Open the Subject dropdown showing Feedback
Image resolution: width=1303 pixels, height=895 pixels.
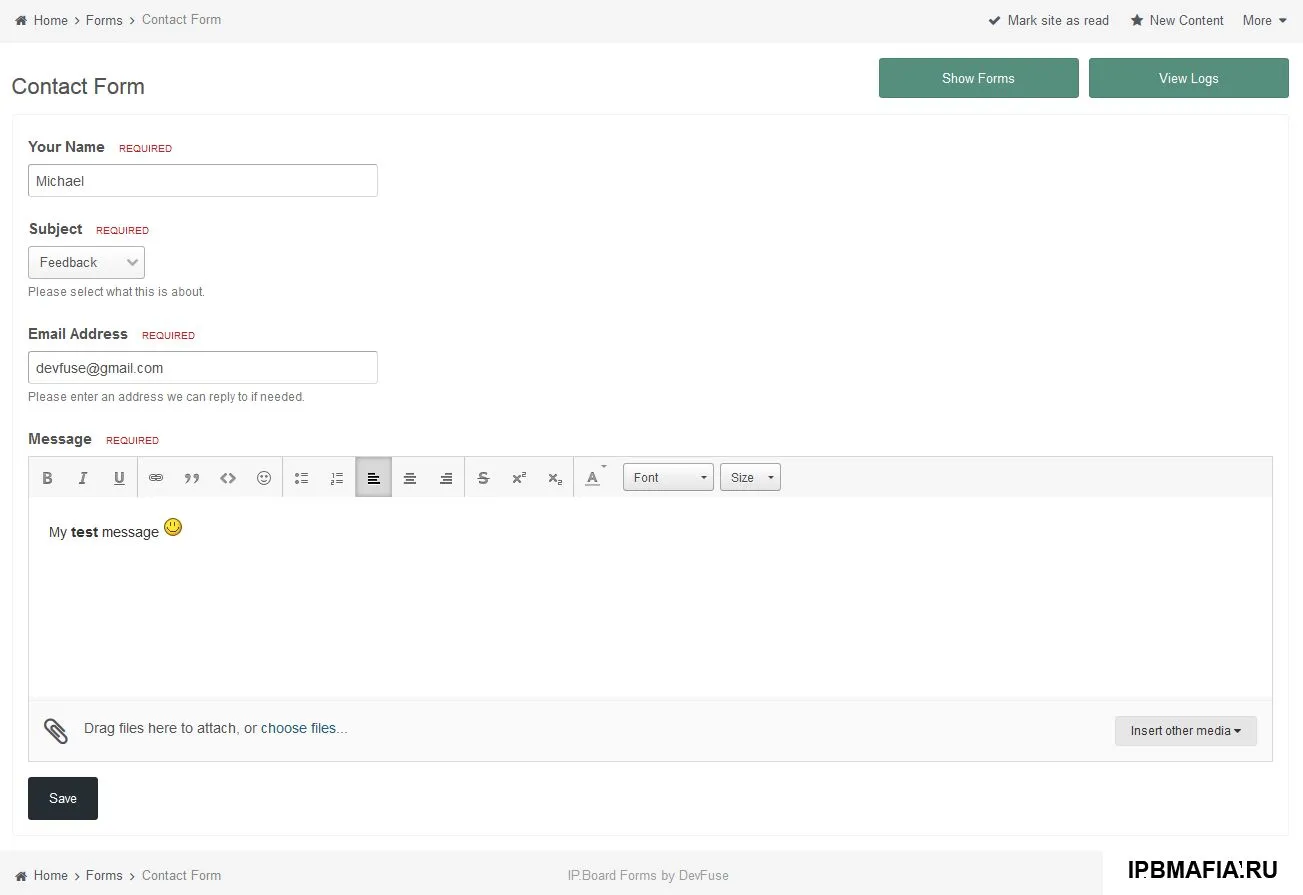coord(87,263)
